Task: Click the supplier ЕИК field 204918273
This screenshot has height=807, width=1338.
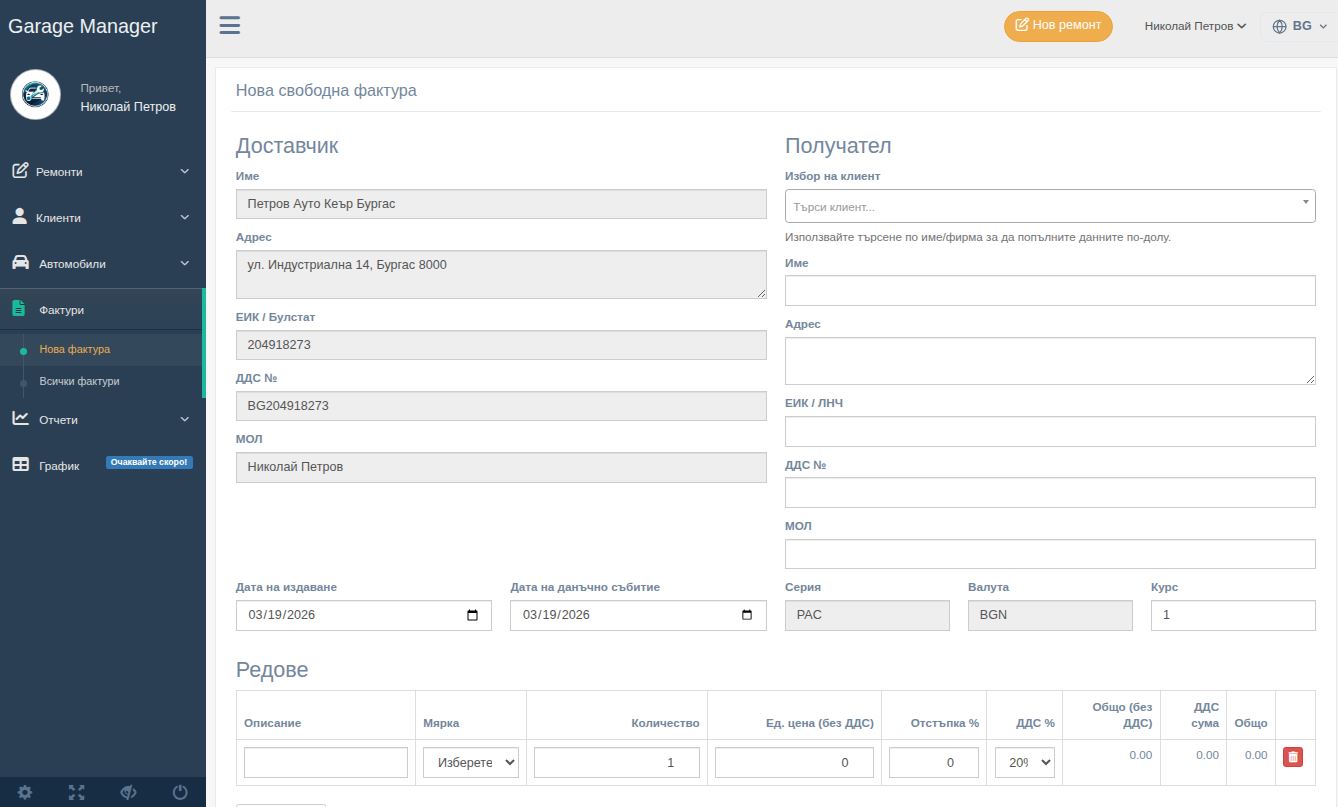Action: click(501, 345)
